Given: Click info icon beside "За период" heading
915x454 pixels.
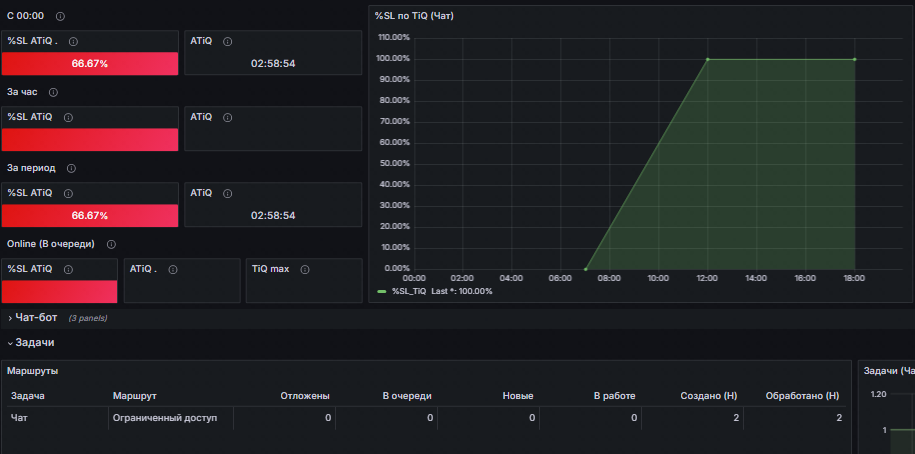Looking at the screenshot, I should pos(71,168).
